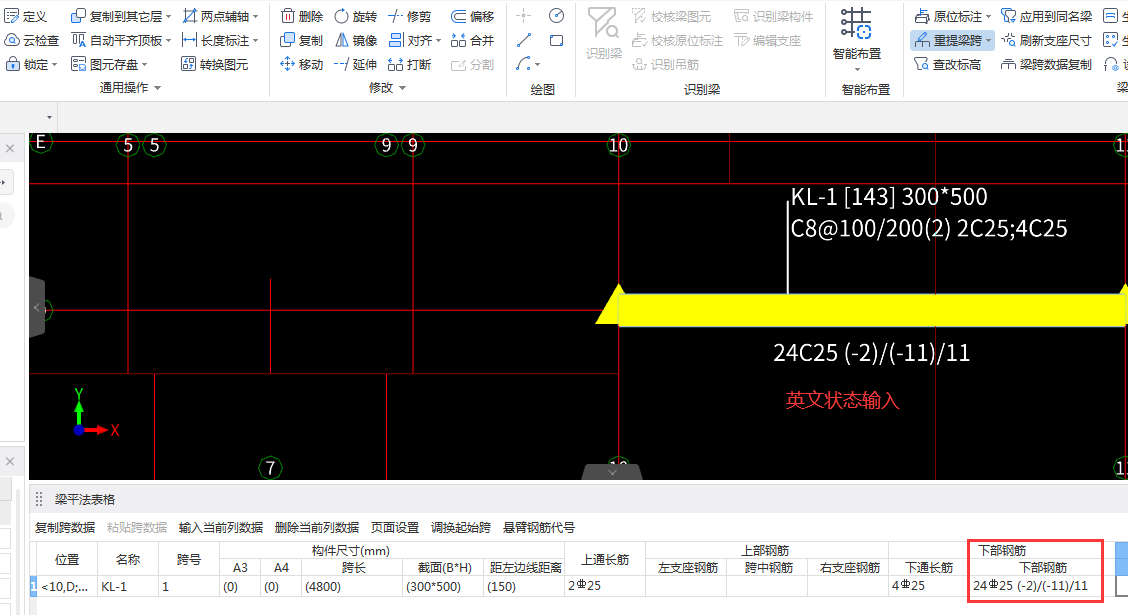Click 删除当前列数据 button

tap(317, 527)
